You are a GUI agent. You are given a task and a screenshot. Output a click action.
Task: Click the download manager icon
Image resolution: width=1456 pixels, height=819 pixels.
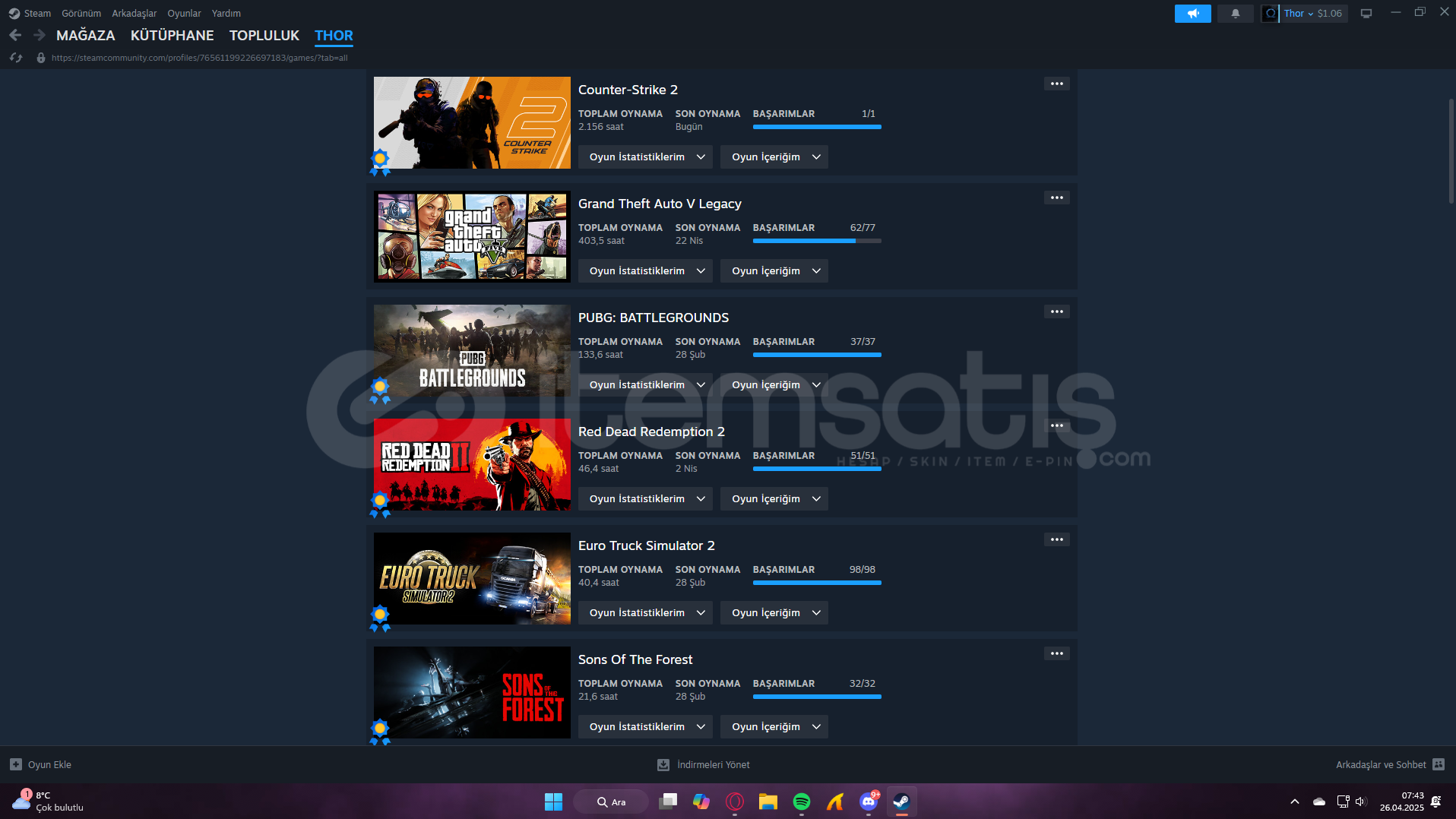click(x=663, y=764)
